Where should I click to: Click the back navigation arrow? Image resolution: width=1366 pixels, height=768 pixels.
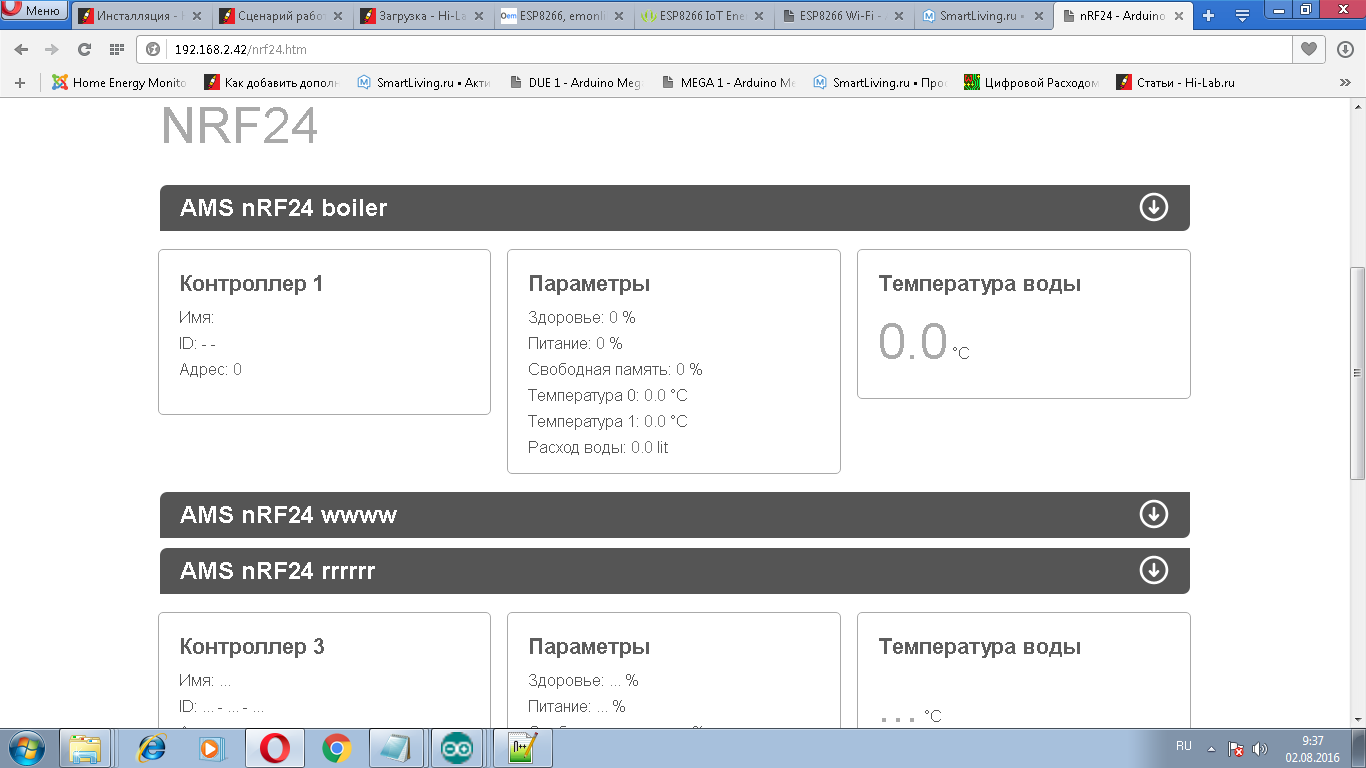[21, 48]
